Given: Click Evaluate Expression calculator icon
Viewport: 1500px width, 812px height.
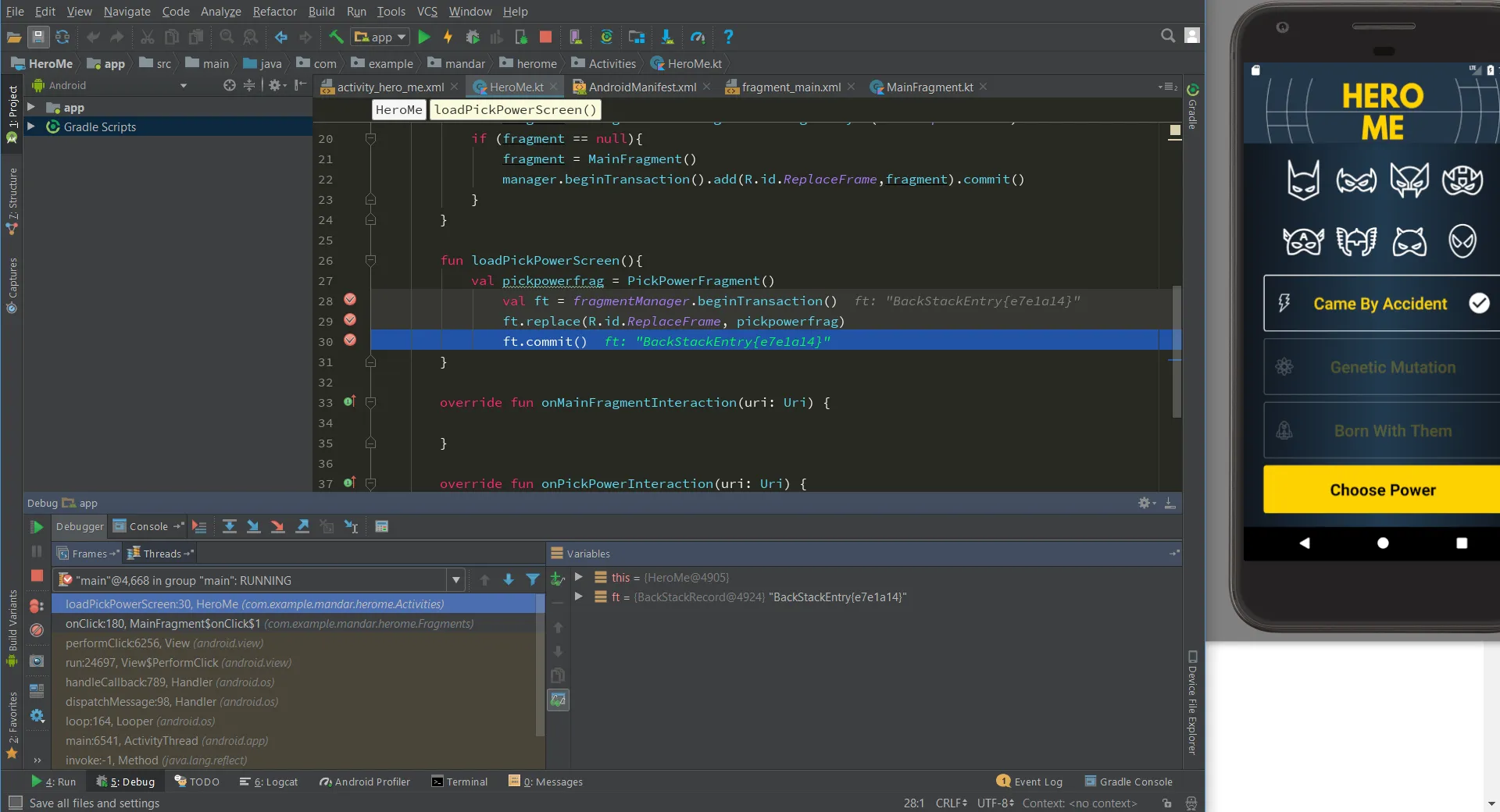Looking at the screenshot, I should [381, 527].
